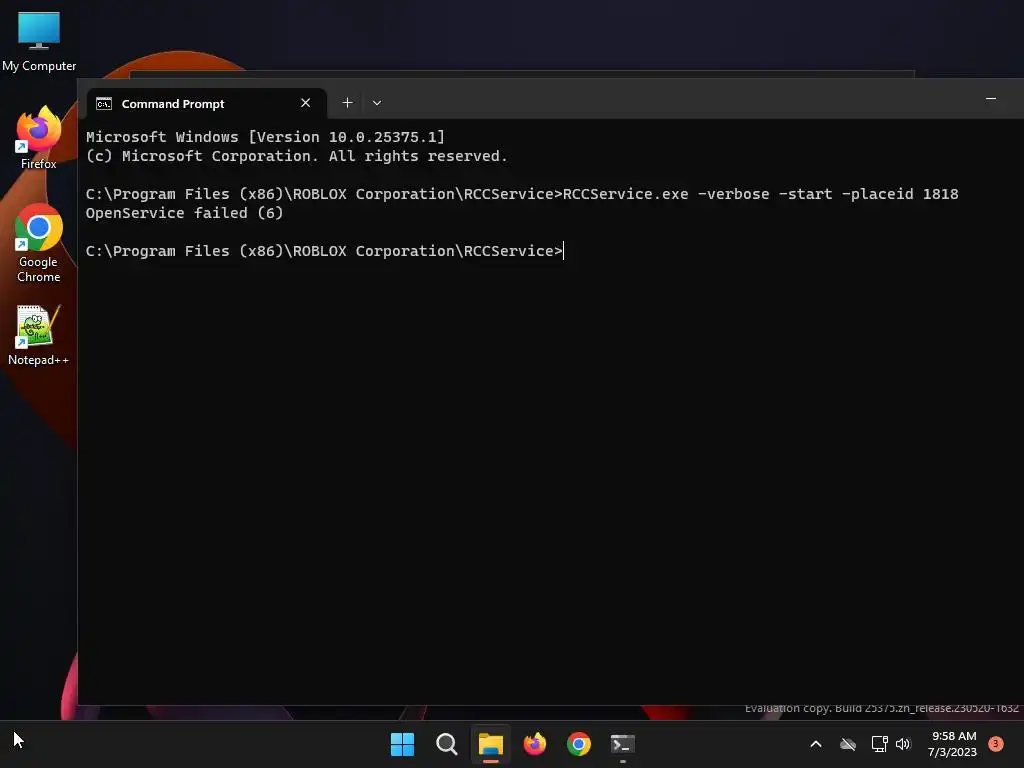This screenshot has height=768, width=1024.
Task: Select the Terminal icon in the taskbar
Action: (622, 744)
